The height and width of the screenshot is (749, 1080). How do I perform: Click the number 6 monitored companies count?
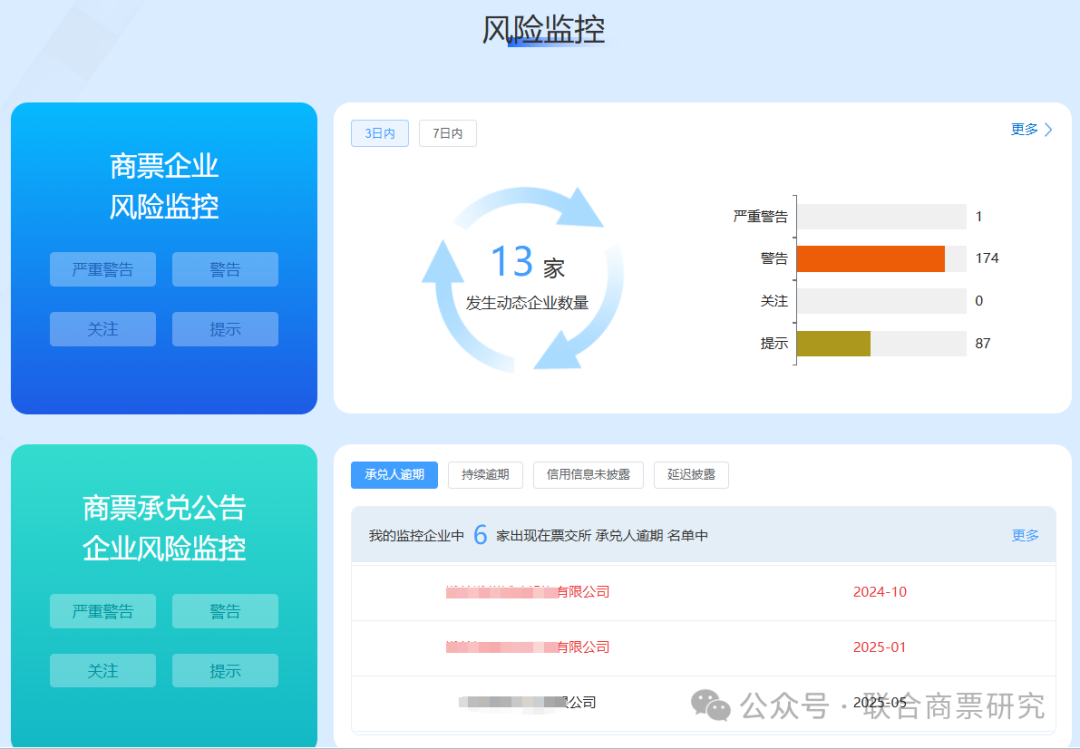pos(480,535)
